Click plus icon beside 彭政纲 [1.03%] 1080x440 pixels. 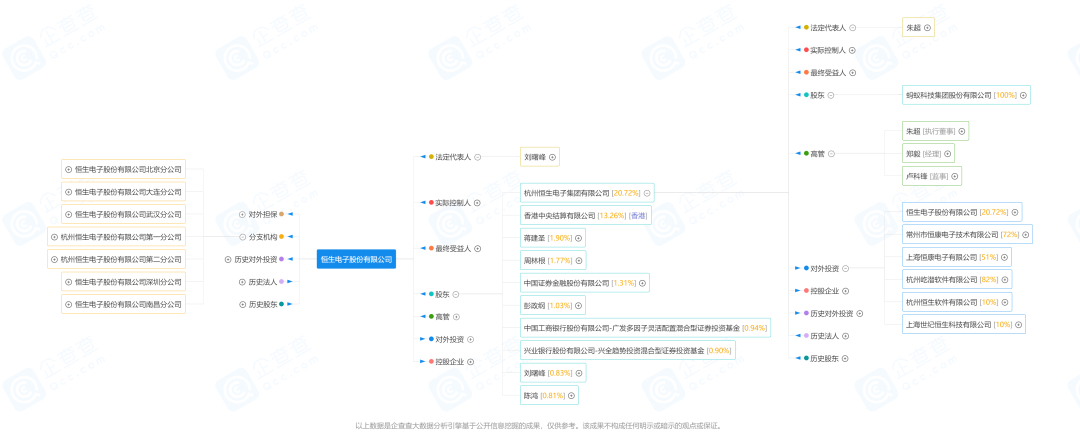pyautogui.click(x=579, y=305)
